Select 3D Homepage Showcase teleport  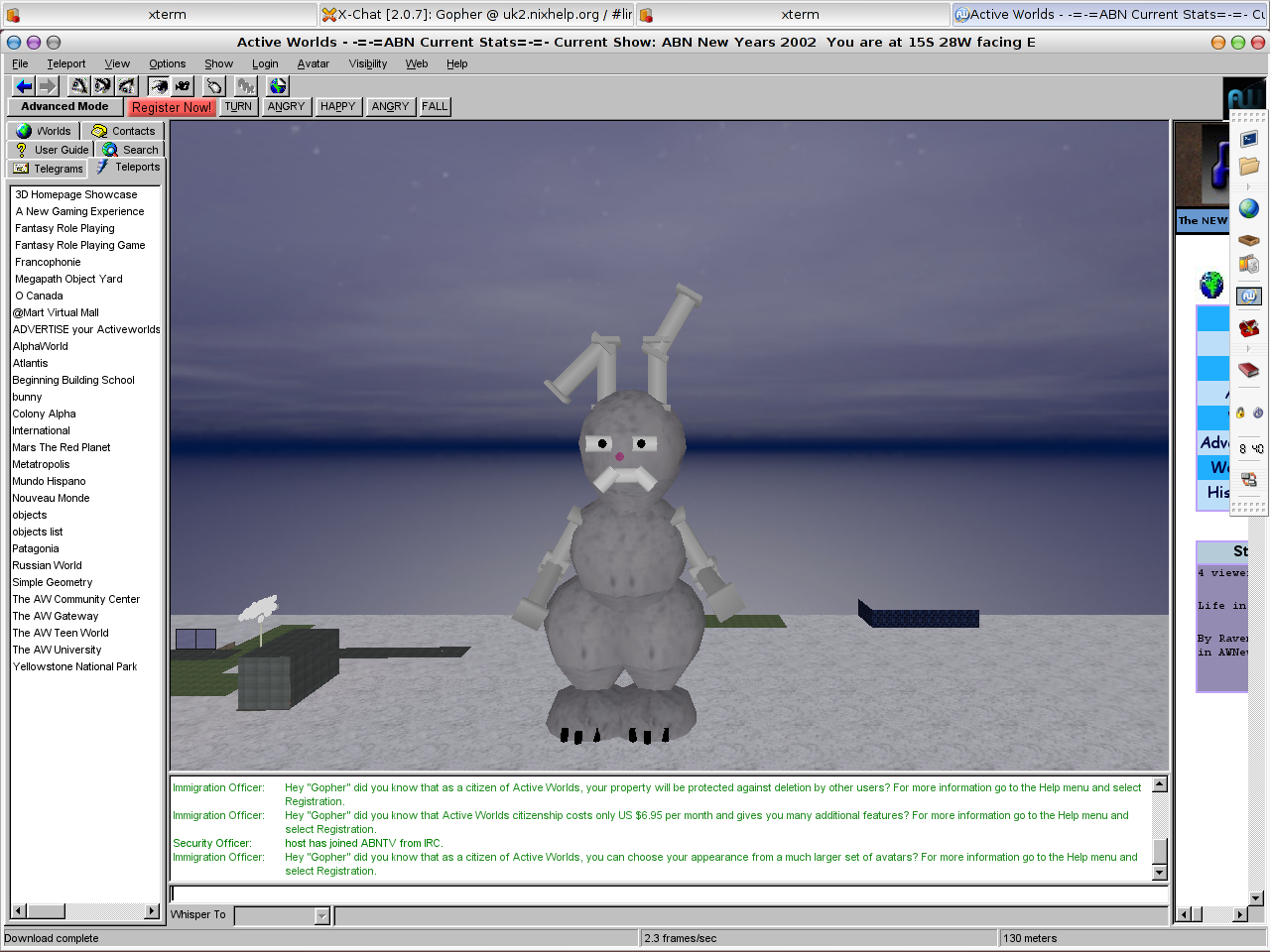(76, 194)
